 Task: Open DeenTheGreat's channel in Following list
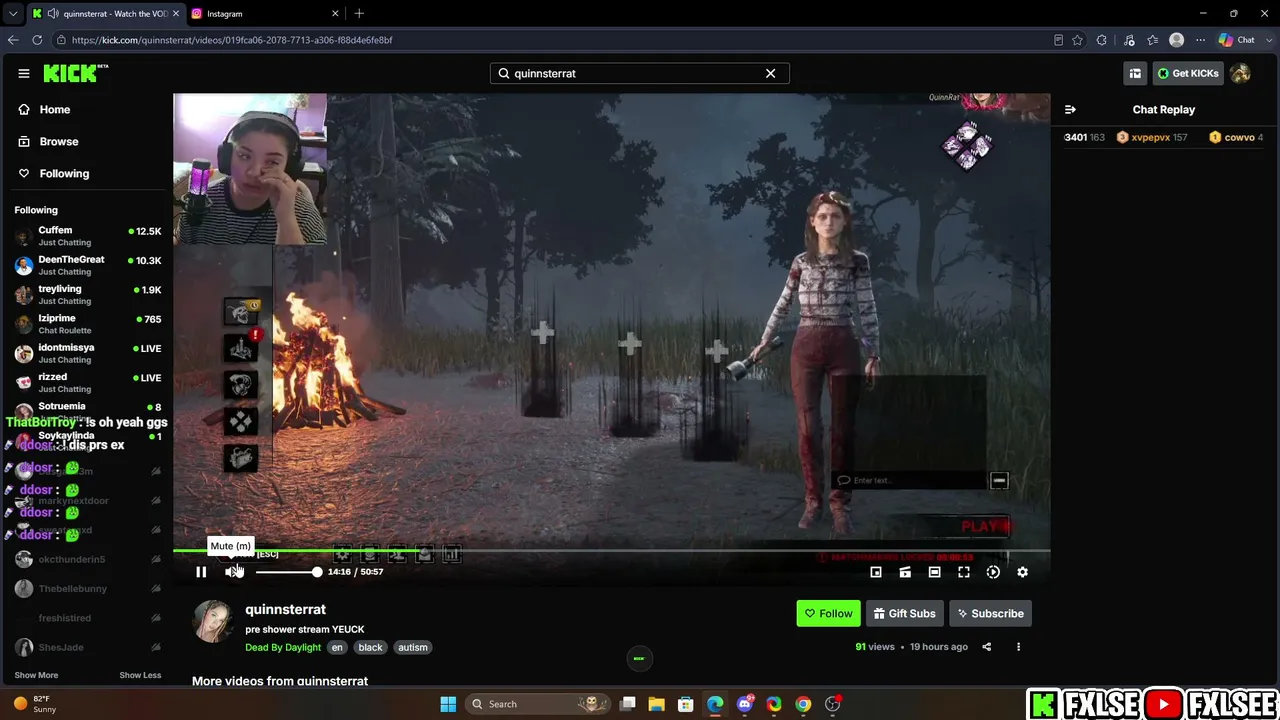click(x=88, y=265)
